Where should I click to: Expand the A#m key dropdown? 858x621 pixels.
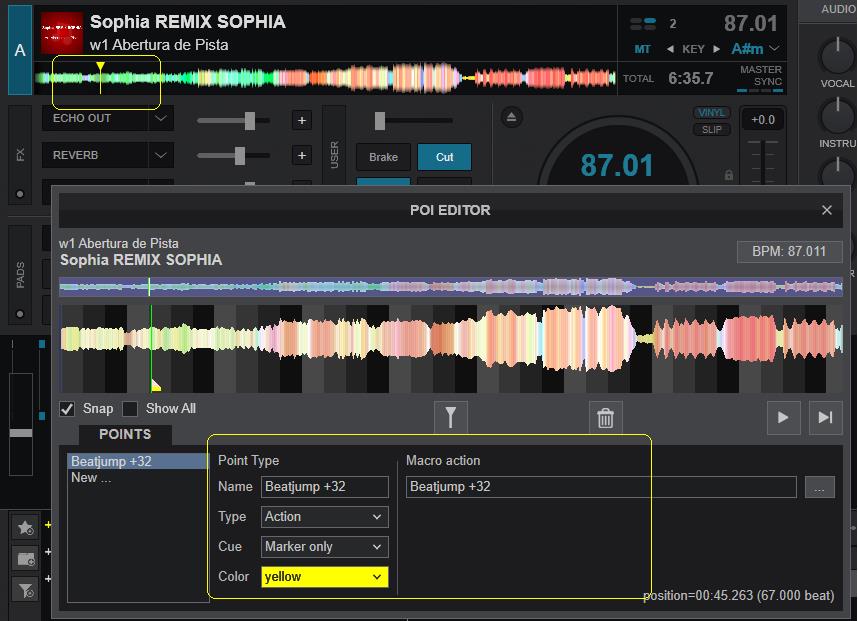tap(774, 49)
